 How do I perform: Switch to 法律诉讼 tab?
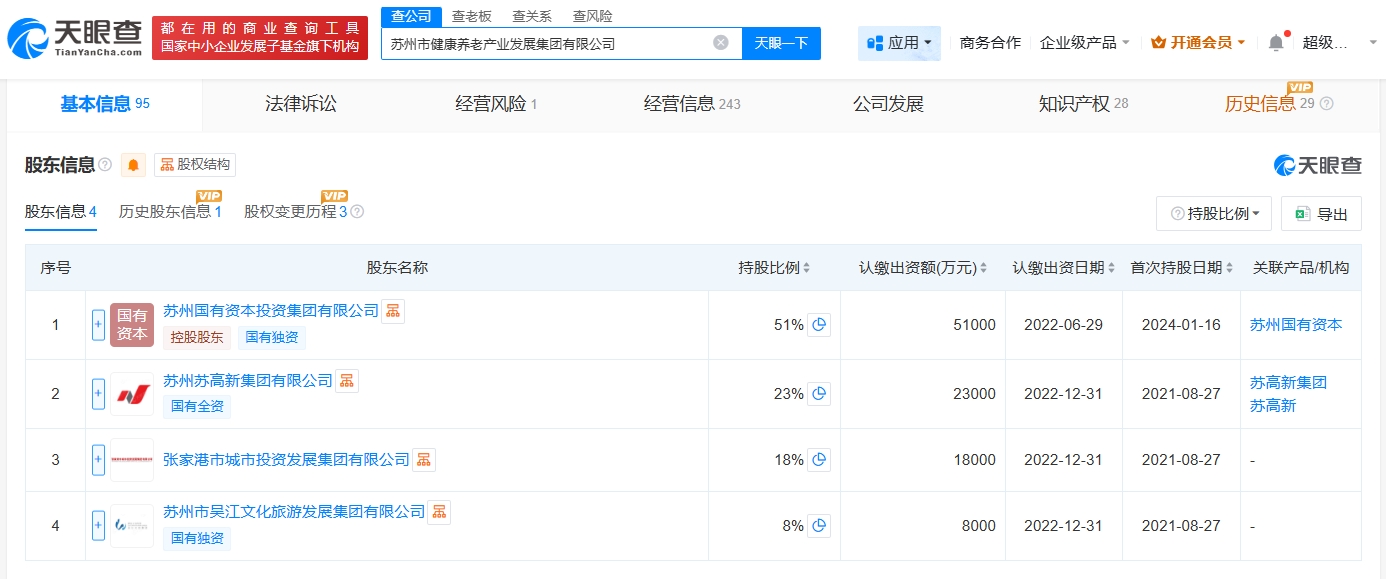[300, 104]
